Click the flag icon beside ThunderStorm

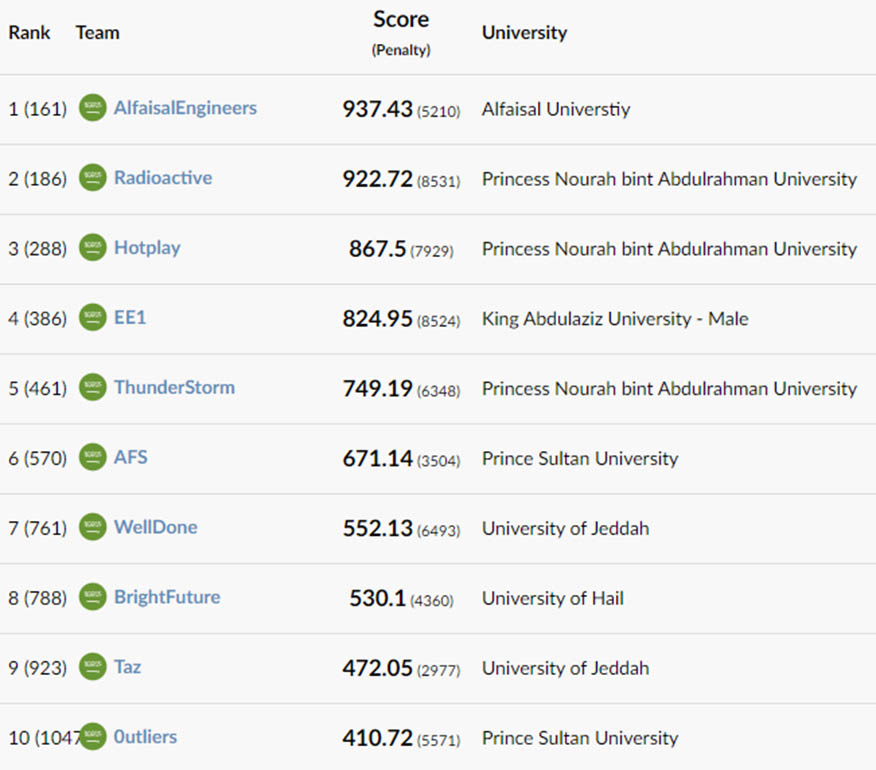click(92, 387)
